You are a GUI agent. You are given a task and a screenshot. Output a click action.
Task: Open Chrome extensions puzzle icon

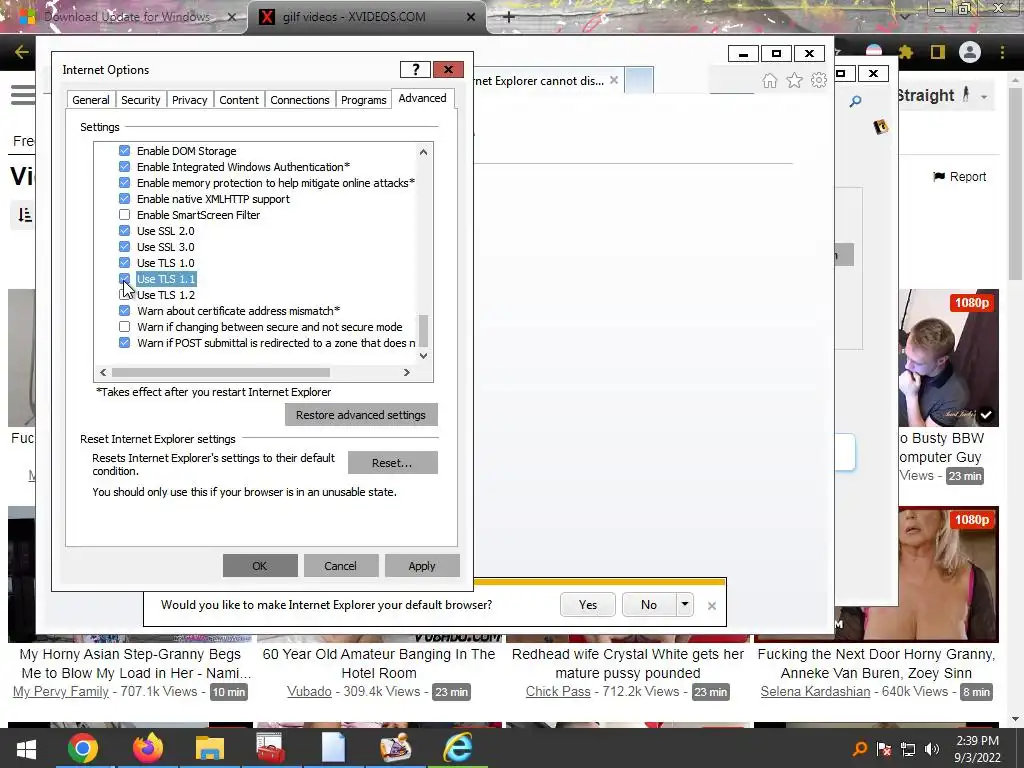[x=906, y=52]
